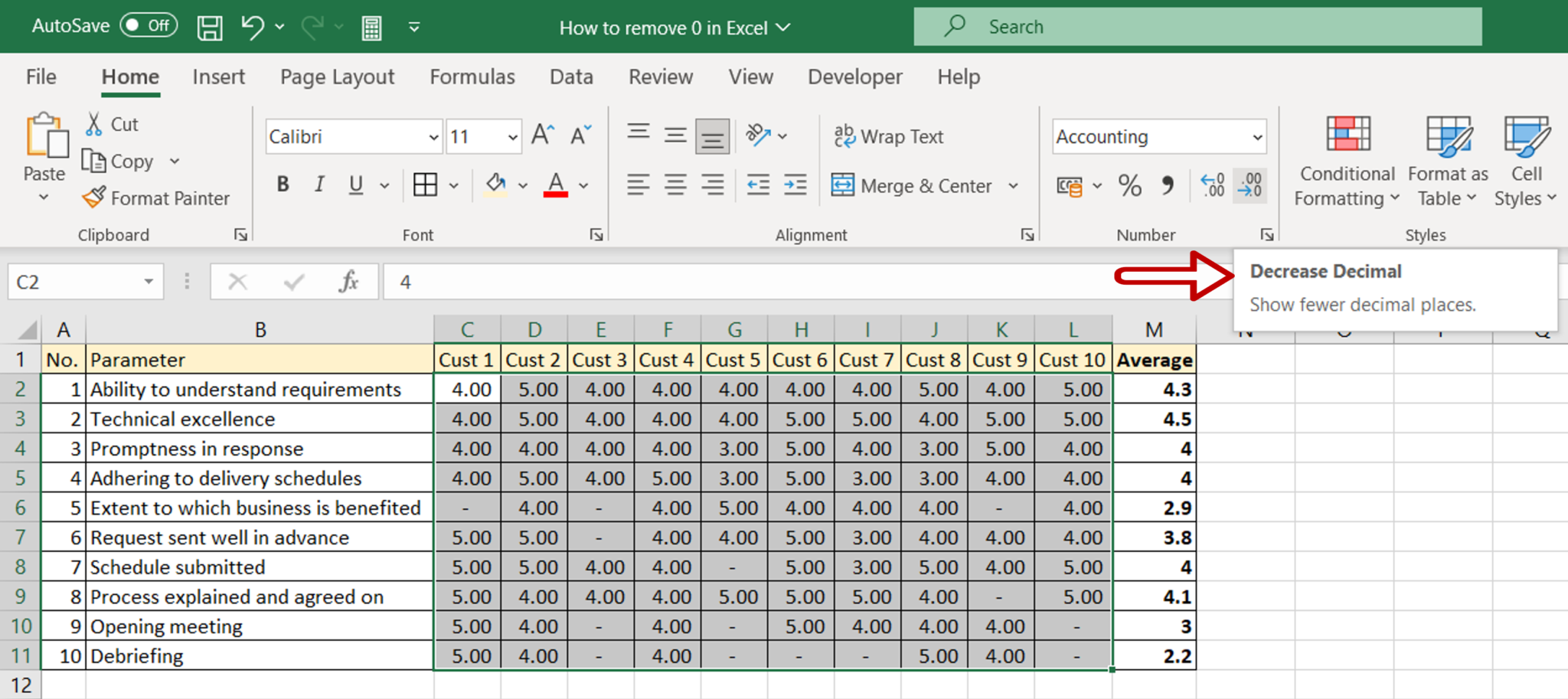Click the Save icon in title bar
Viewport: 1568px width, 699px height.
(209, 28)
